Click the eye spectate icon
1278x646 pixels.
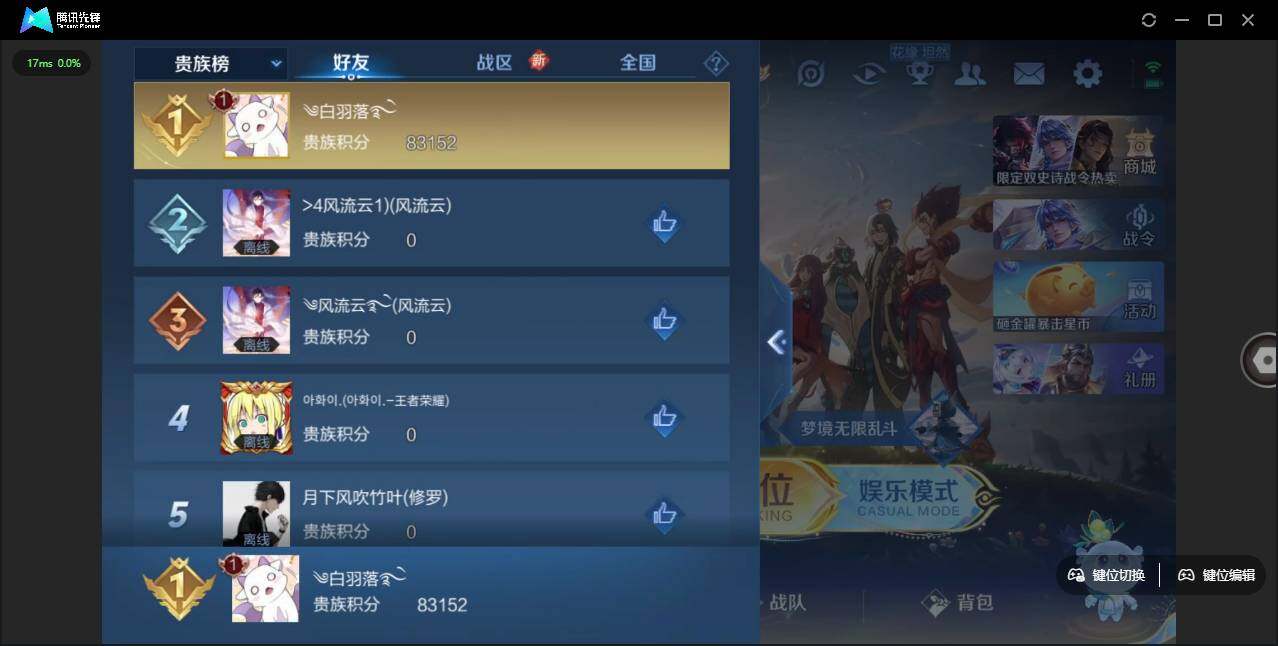click(869, 73)
